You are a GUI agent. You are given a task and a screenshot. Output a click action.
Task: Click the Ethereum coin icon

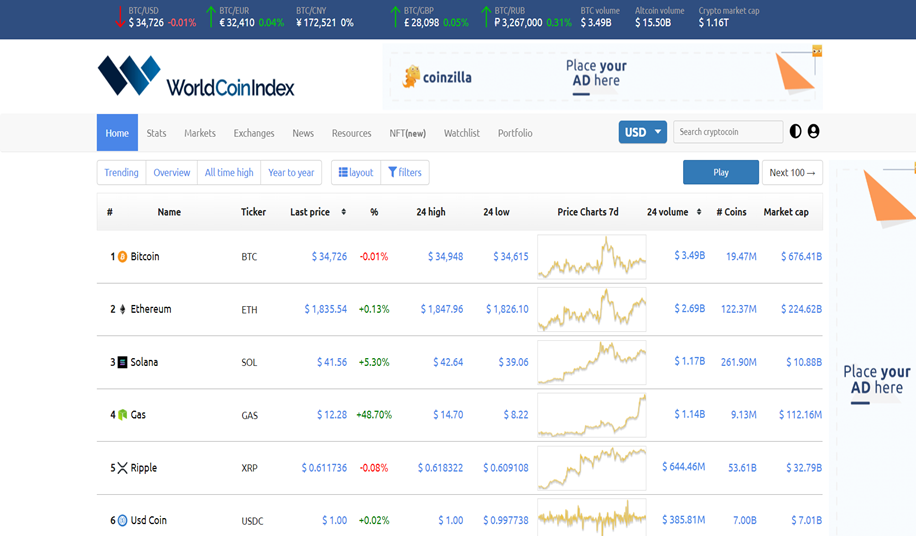(122, 309)
